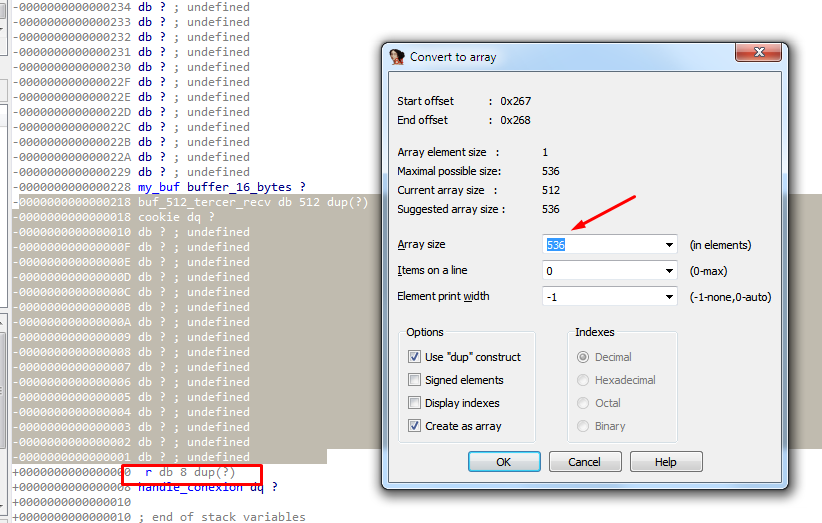822x523 pixels.
Task: Choose the Hexadecimal index radio button
Action: click(x=583, y=380)
